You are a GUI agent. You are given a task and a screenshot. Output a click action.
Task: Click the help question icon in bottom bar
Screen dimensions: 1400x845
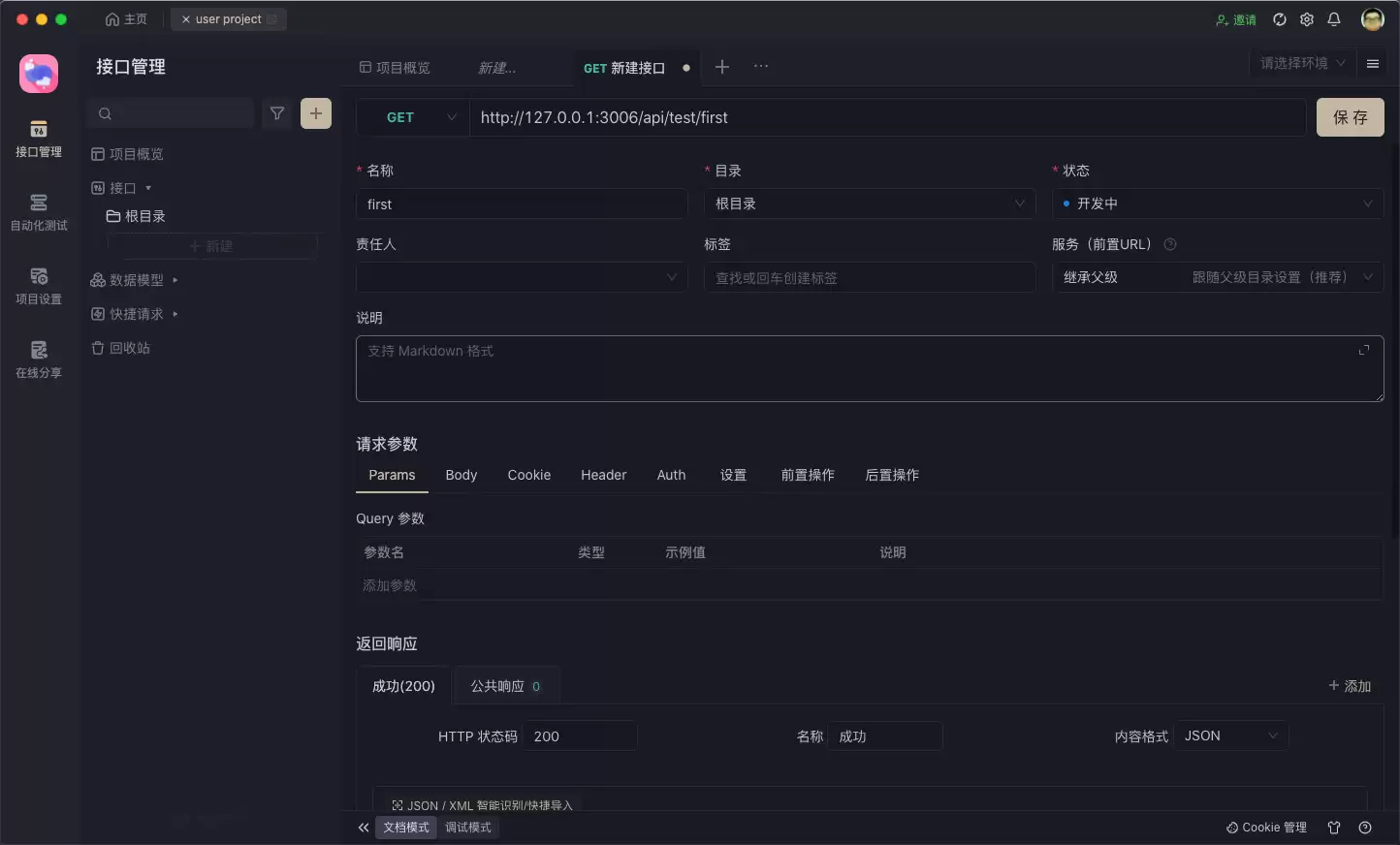coord(1365,828)
